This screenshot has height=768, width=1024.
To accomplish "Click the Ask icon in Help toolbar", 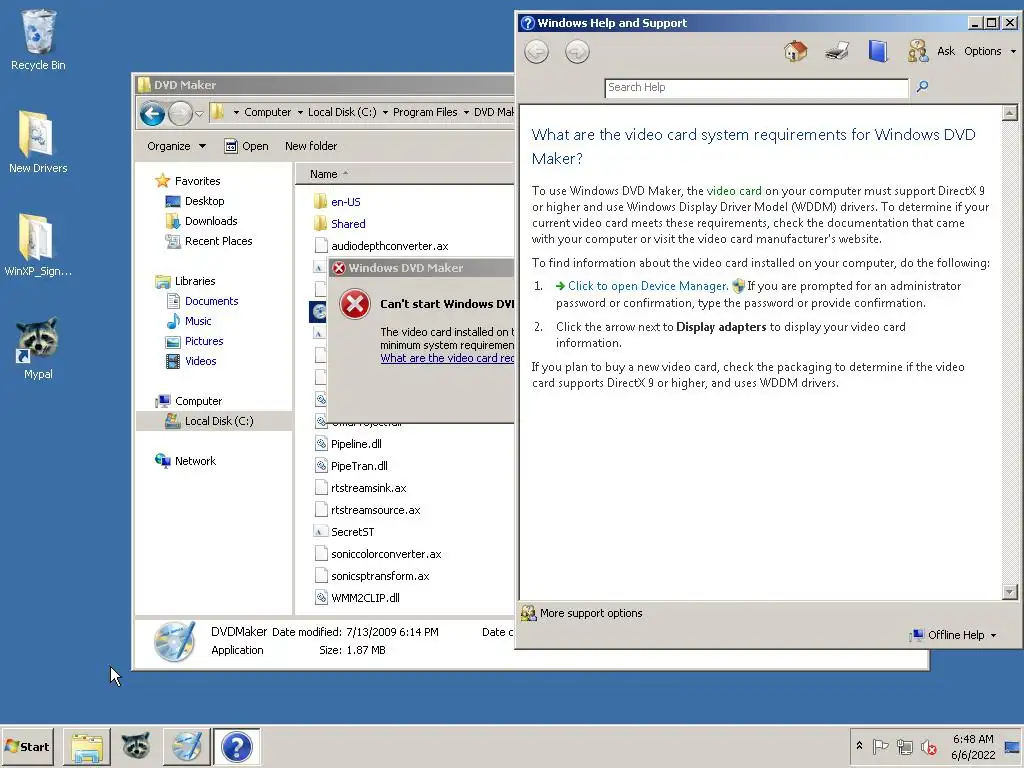I will 918,51.
